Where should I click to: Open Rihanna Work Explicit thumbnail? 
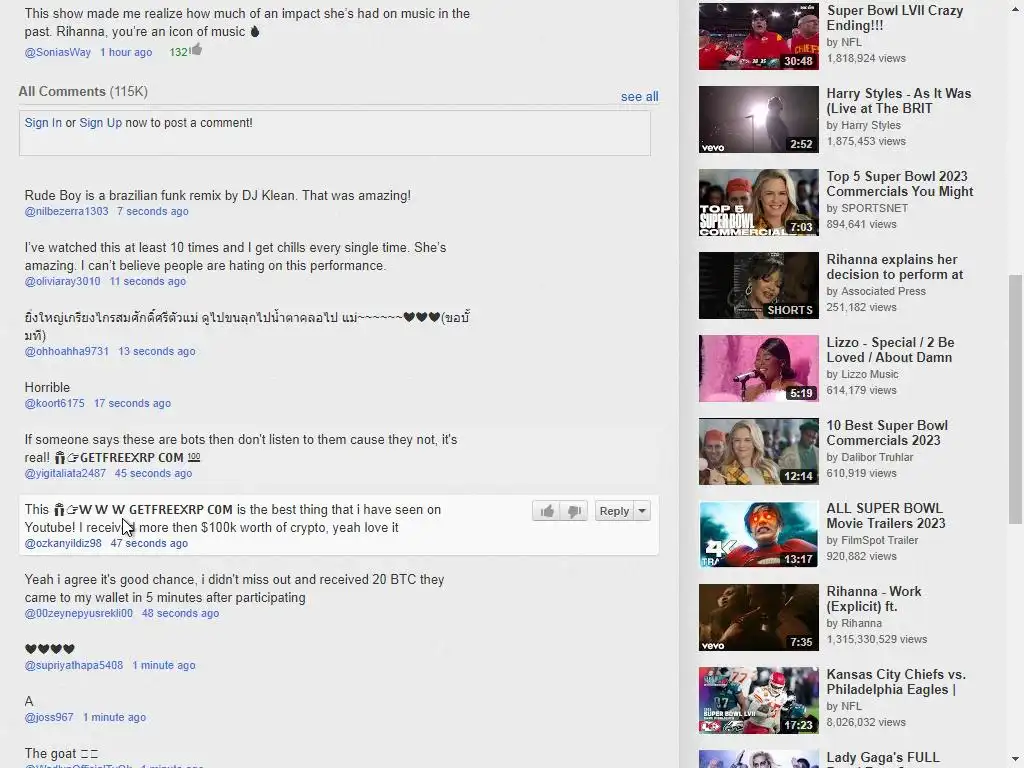coord(758,617)
